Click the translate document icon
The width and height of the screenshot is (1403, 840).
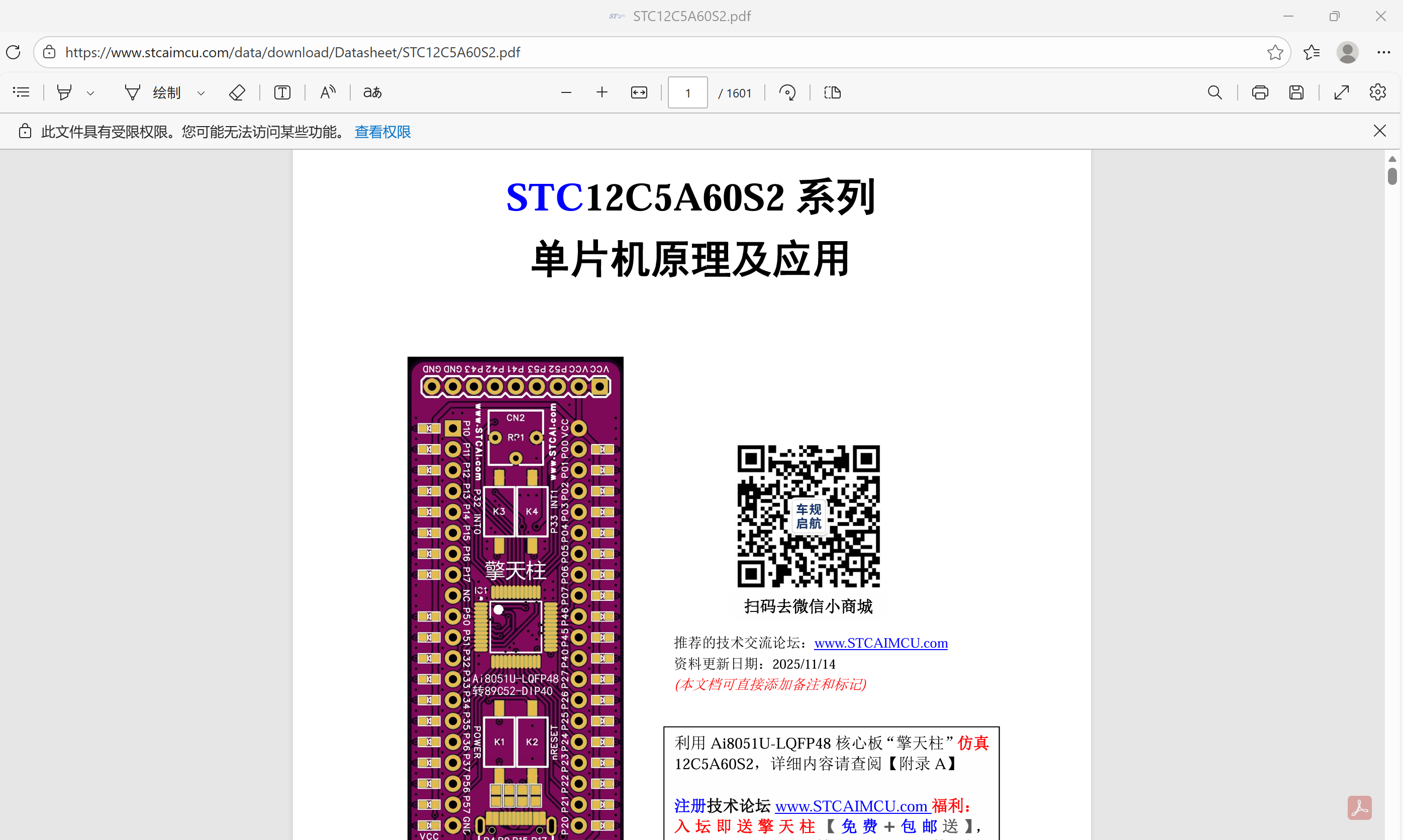click(x=372, y=92)
